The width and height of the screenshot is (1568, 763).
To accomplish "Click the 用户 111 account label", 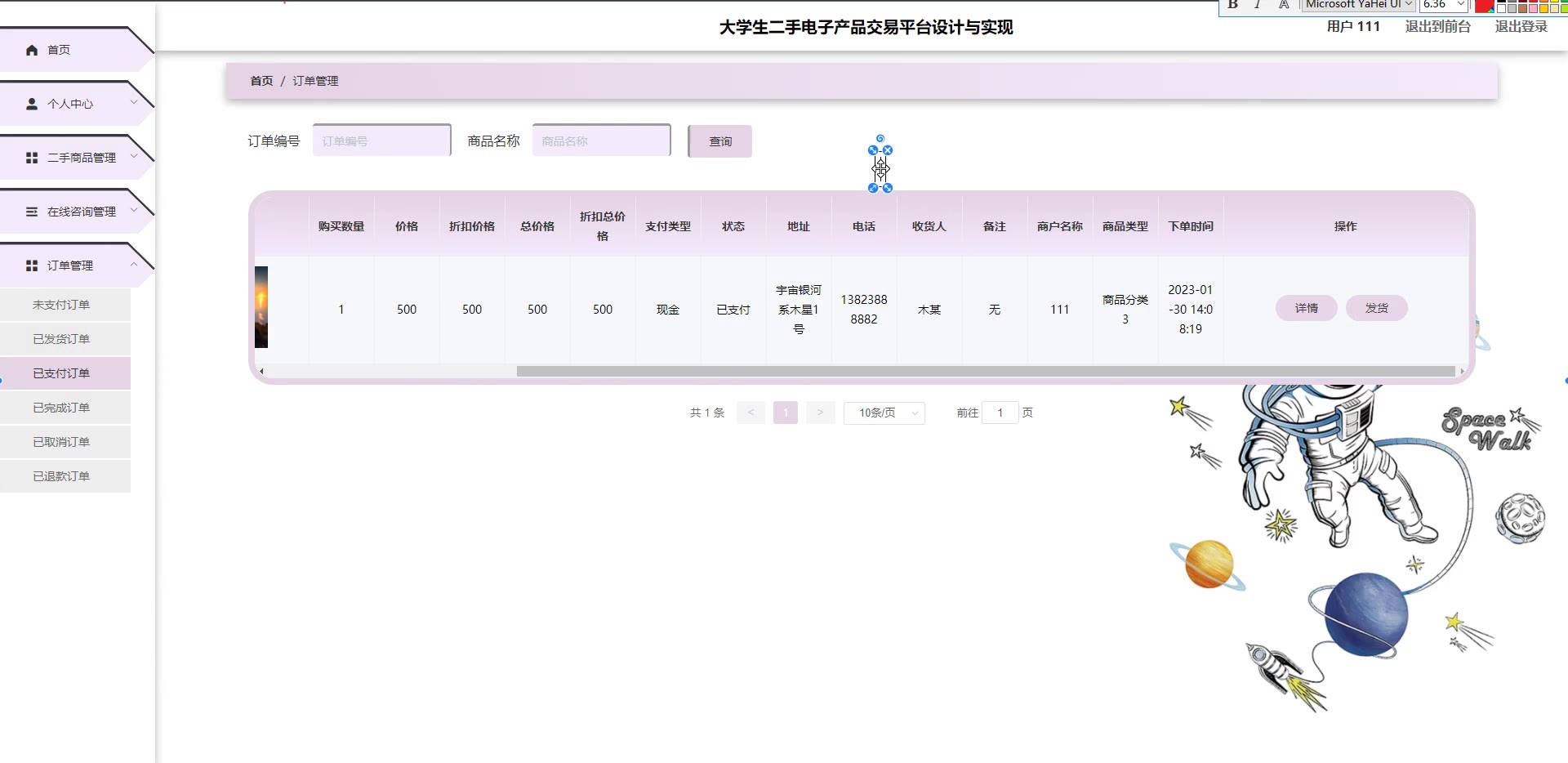I will click(x=1353, y=26).
